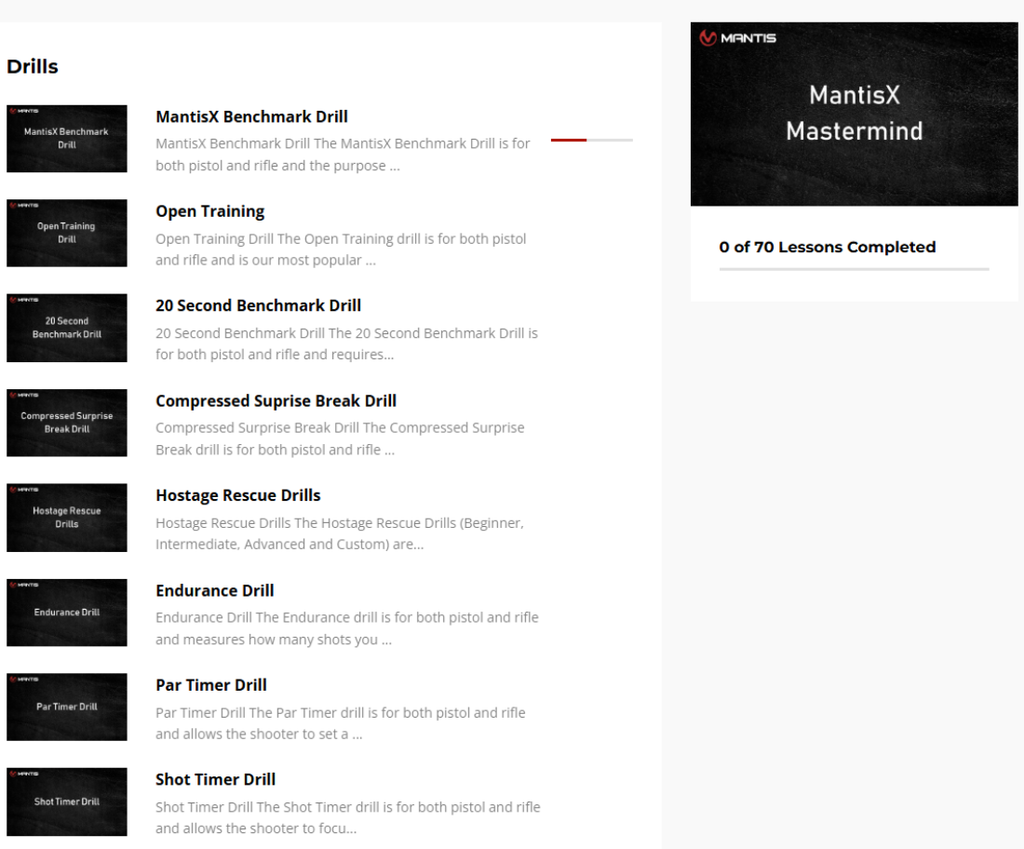Click the MantisX Mastermind course banner
Image resolution: width=1024 pixels, height=849 pixels.
click(x=854, y=114)
